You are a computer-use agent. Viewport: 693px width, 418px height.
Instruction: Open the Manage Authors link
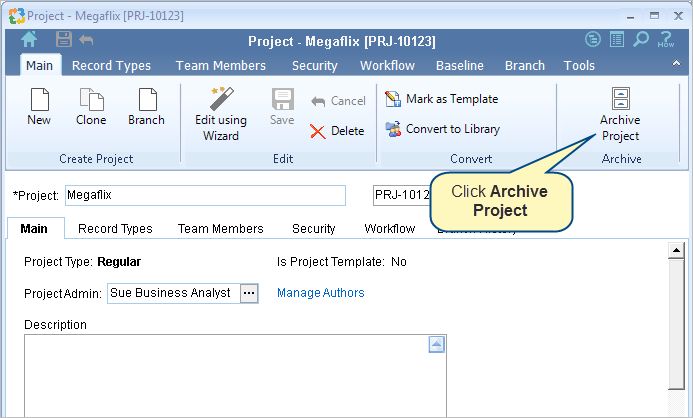coord(320,293)
